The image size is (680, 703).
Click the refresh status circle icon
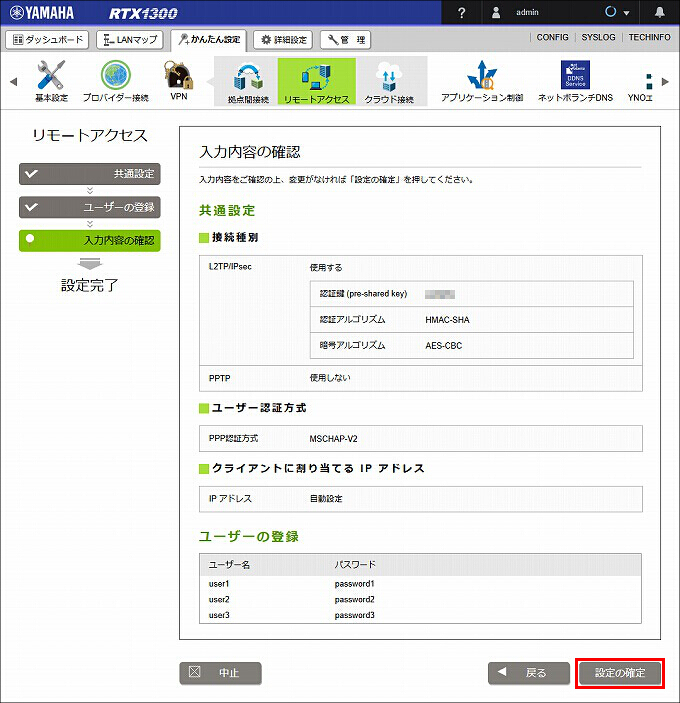coord(611,12)
